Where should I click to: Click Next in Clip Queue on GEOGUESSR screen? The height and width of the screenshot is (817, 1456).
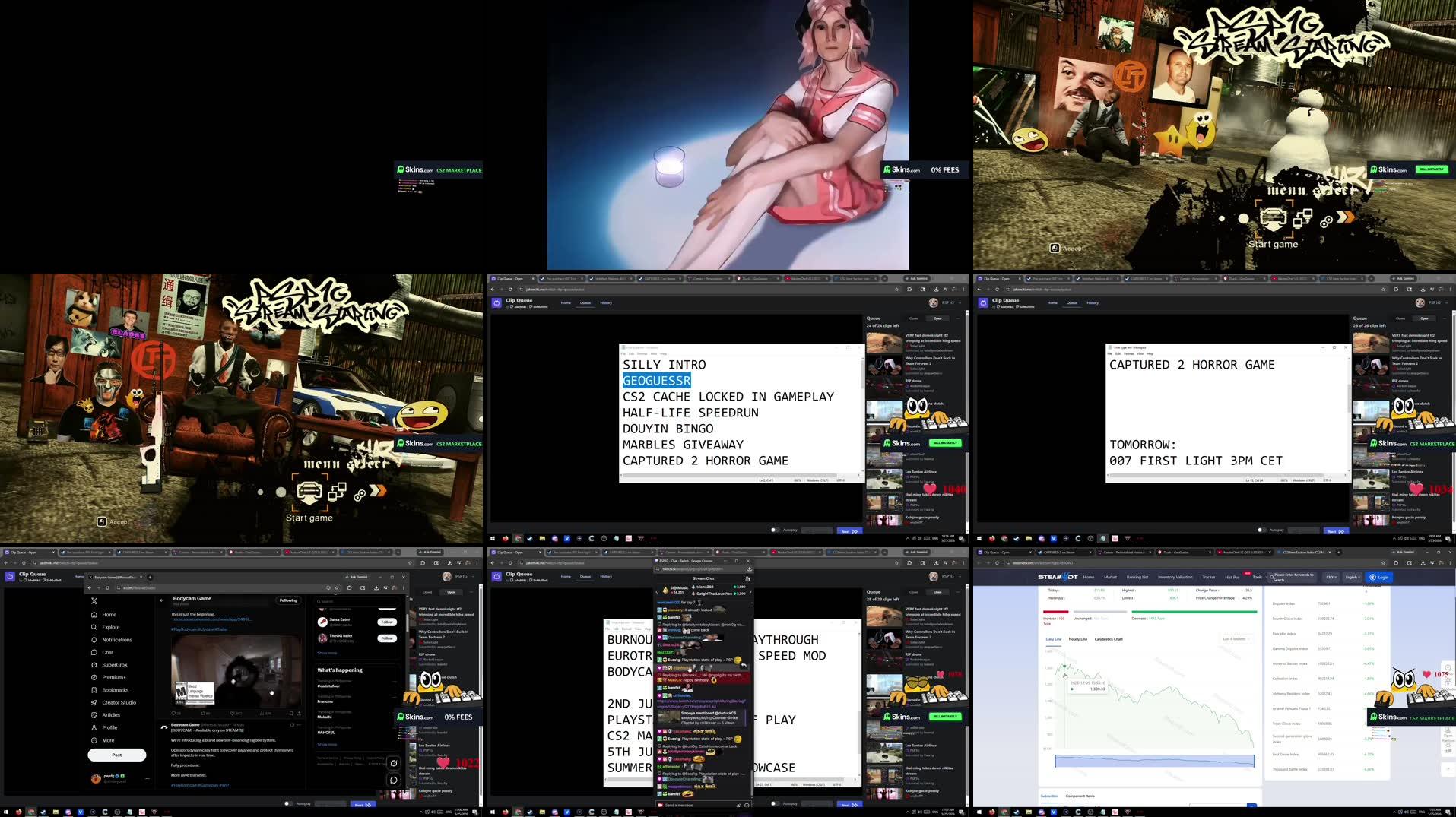pyautogui.click(x=849, y=530)
